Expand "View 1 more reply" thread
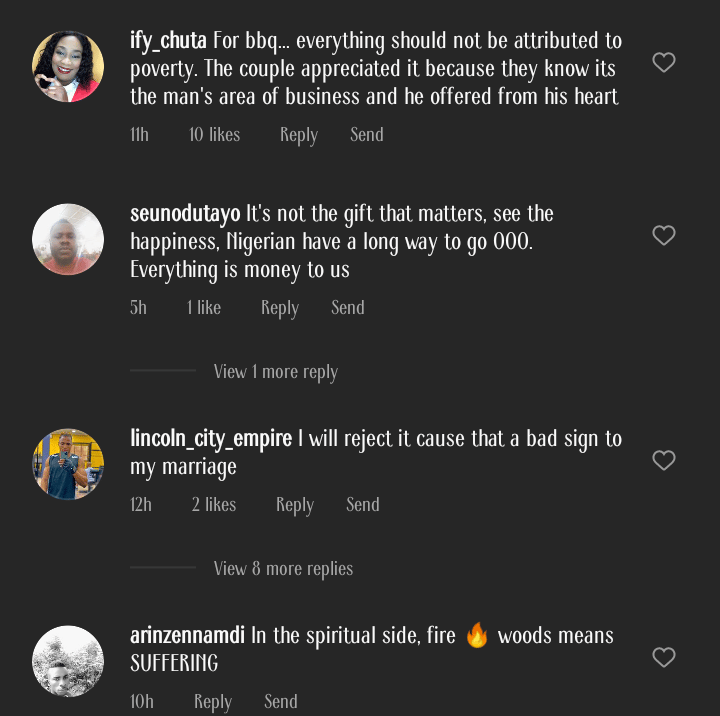Screen dimensions: 720x716 [x=275, y=372]
